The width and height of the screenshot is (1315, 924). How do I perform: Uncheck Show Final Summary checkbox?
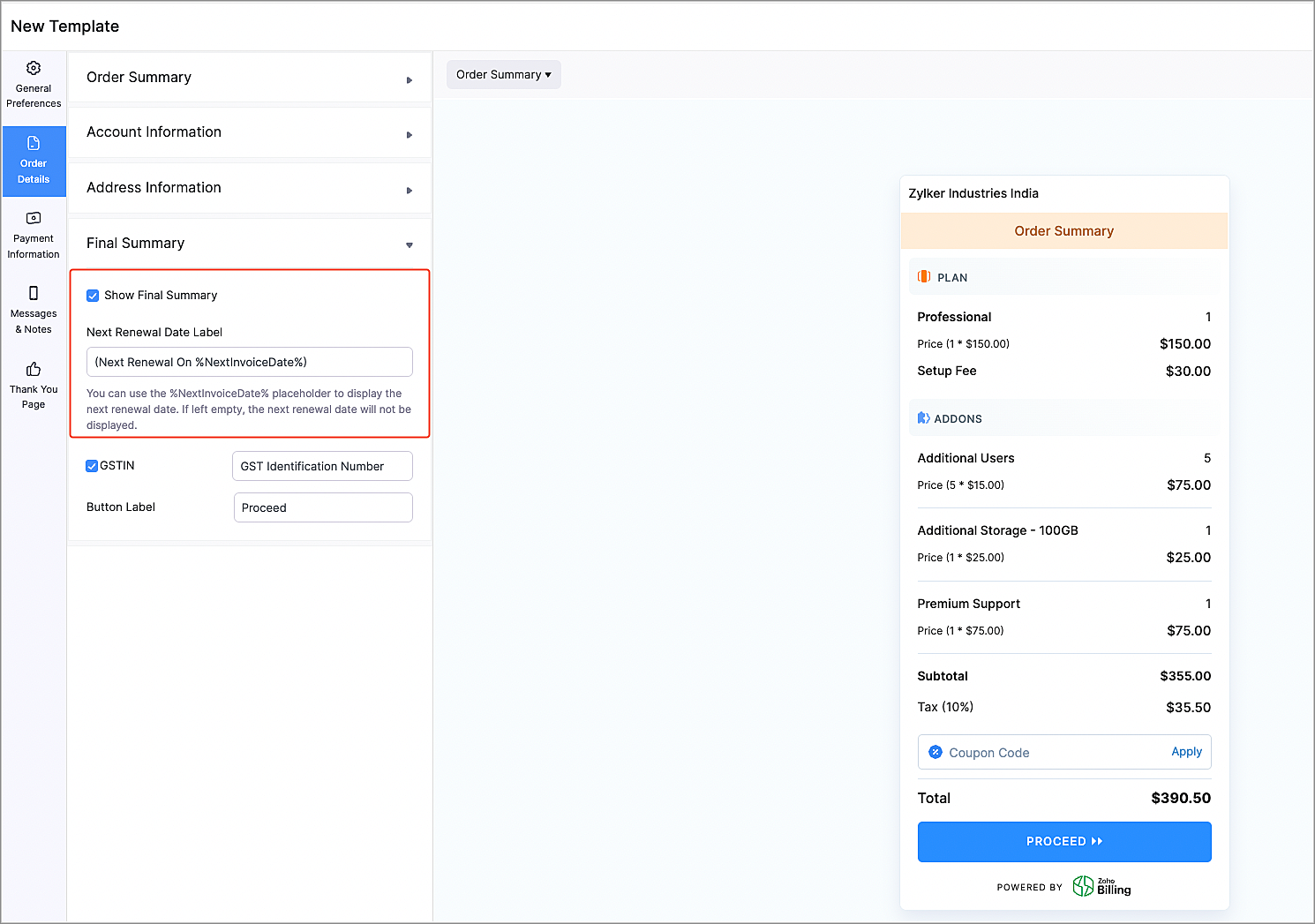tap(93, 296)
